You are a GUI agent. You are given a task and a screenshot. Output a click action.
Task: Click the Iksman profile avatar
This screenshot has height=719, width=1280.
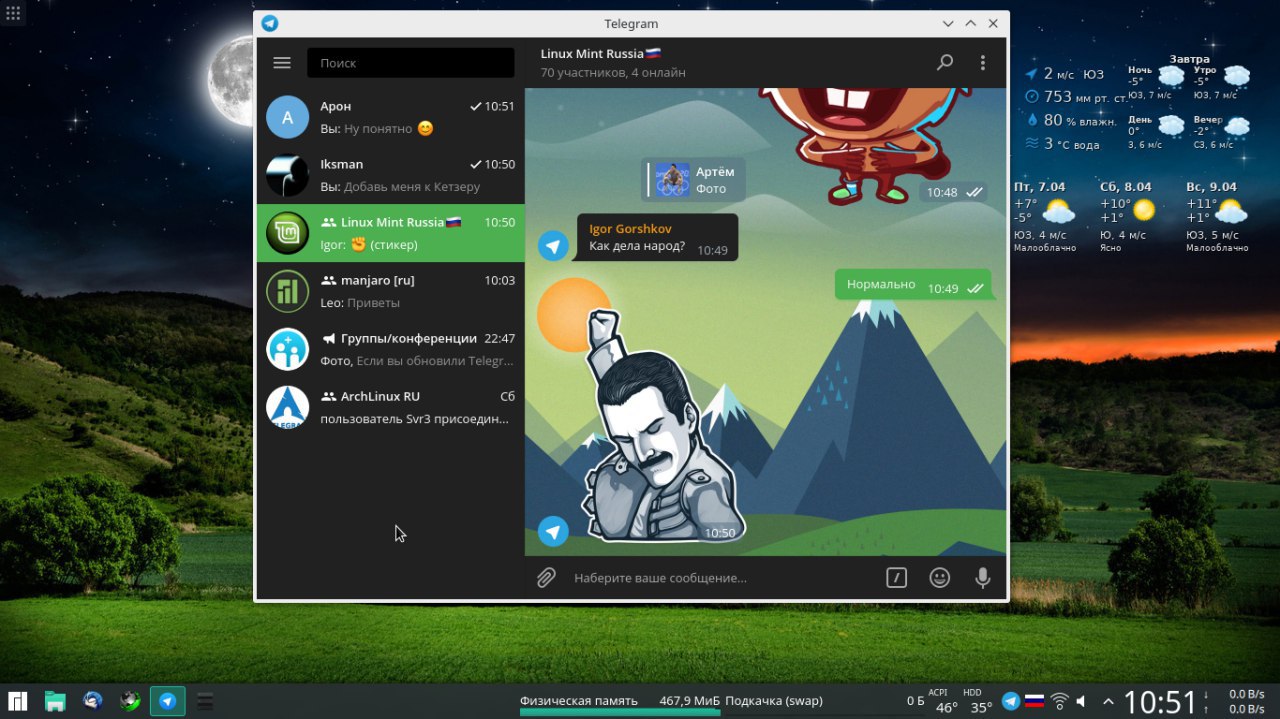287,175
